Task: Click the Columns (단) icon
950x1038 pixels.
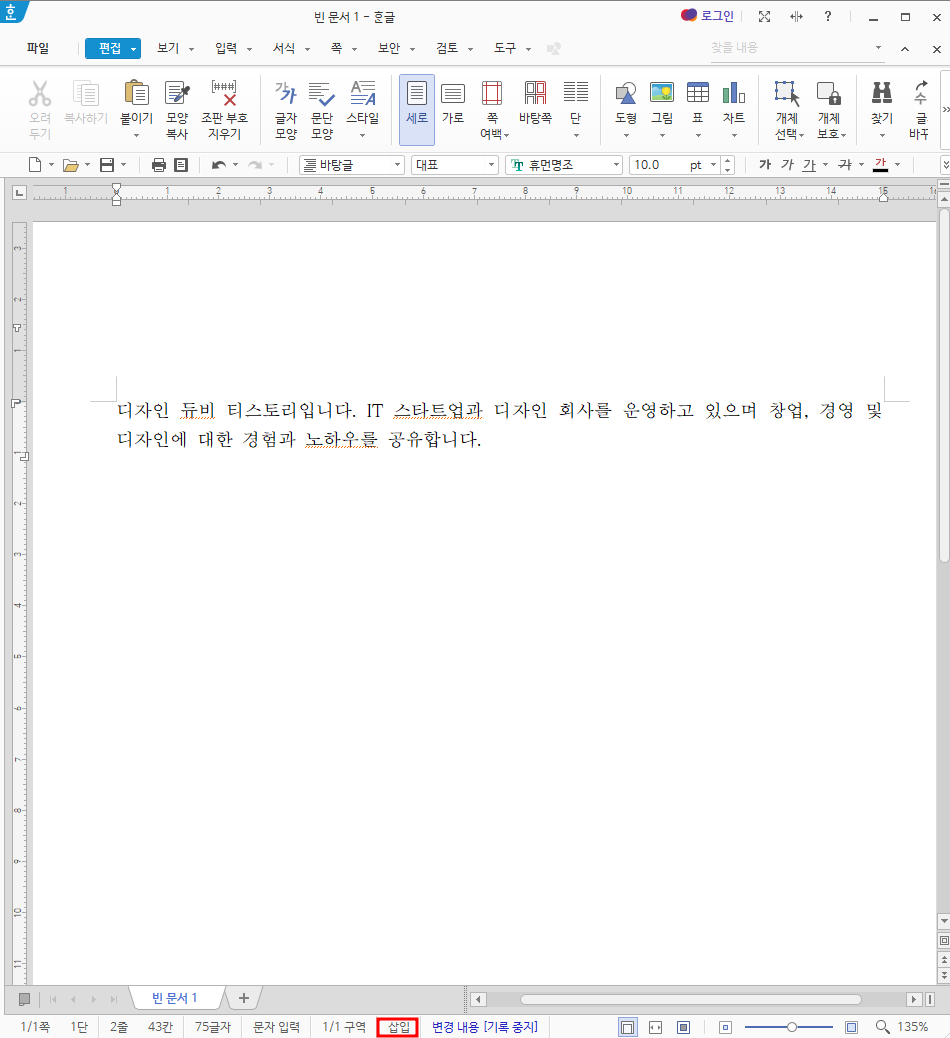Action: [576, 93]
